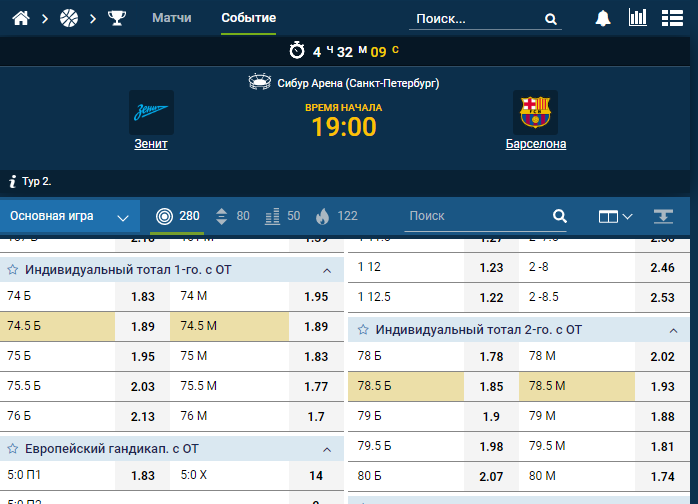Open the basketball sport icon
Viewport: 698px width, 504px height.
pos(69,18)
